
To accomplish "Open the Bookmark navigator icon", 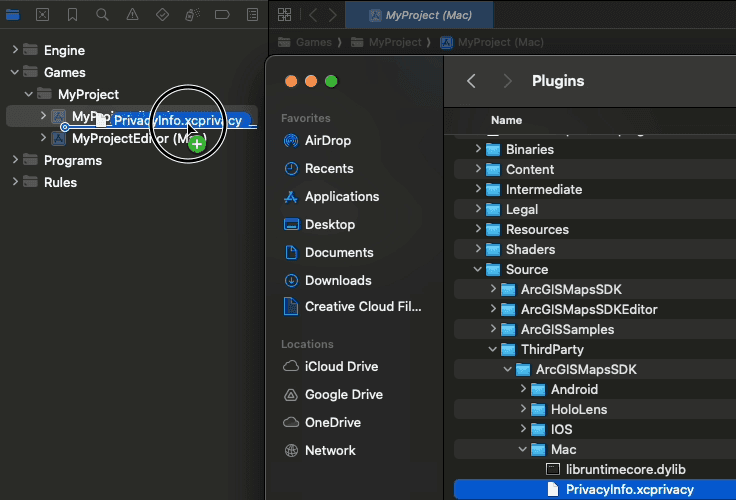I will pyautogui.click(x=72, y=15).
